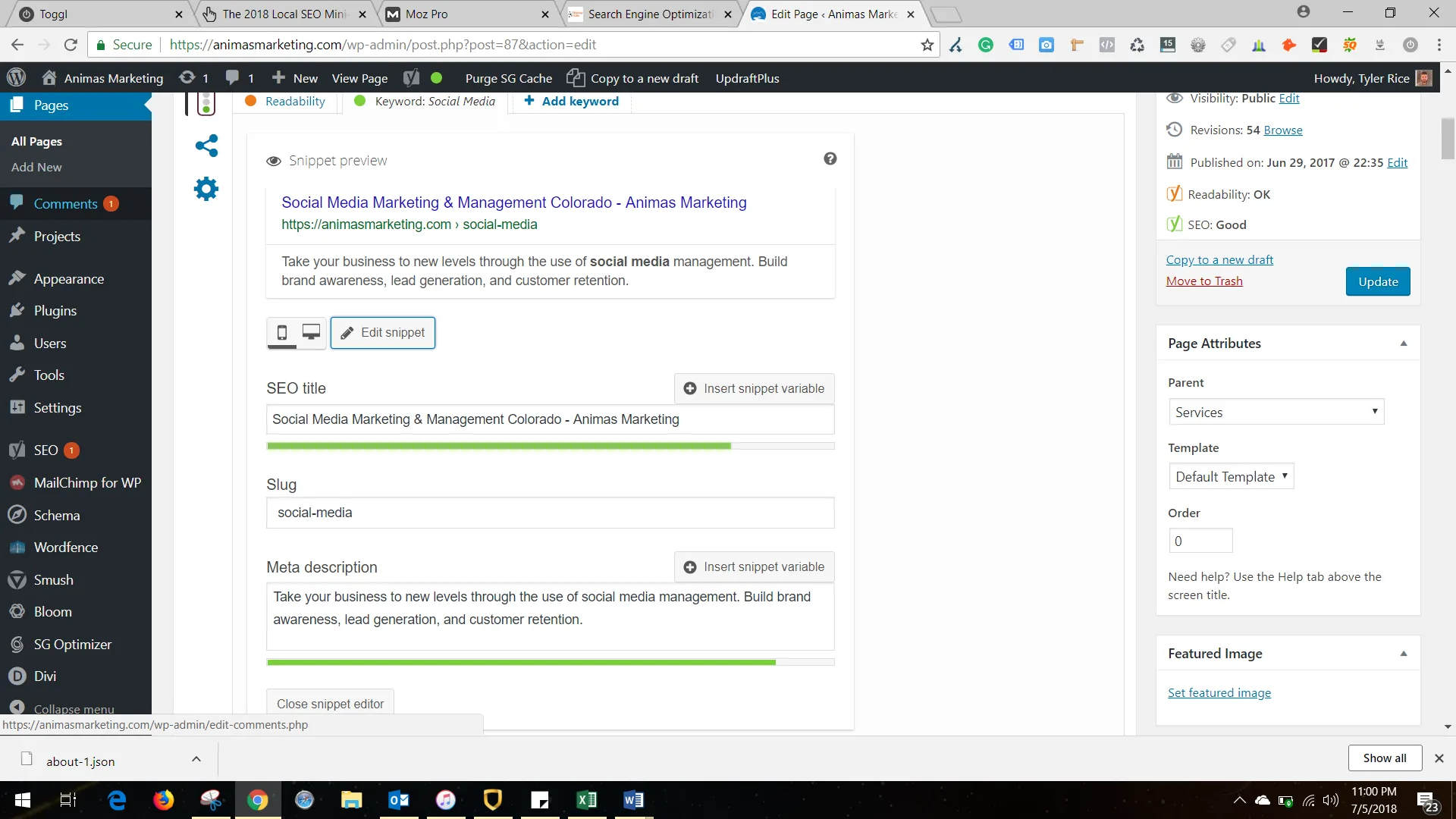Screen dimensions: 1456x819
Task: Select Smush in the admin sidebar
Action: [x=53, y=579]
